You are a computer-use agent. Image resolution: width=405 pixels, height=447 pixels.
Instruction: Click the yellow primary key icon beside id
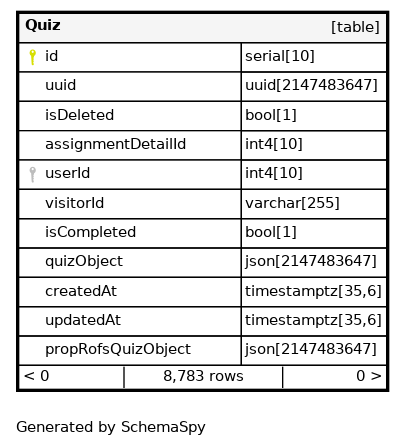click(x=32, y=57)
